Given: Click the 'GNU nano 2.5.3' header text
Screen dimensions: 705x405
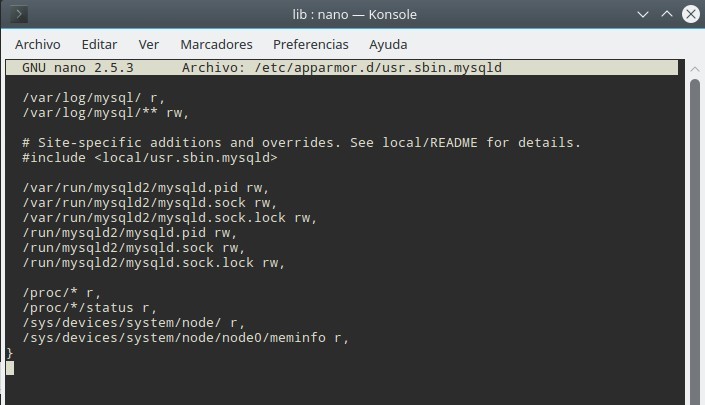Looking at the screenshot, I should point(78,68).
